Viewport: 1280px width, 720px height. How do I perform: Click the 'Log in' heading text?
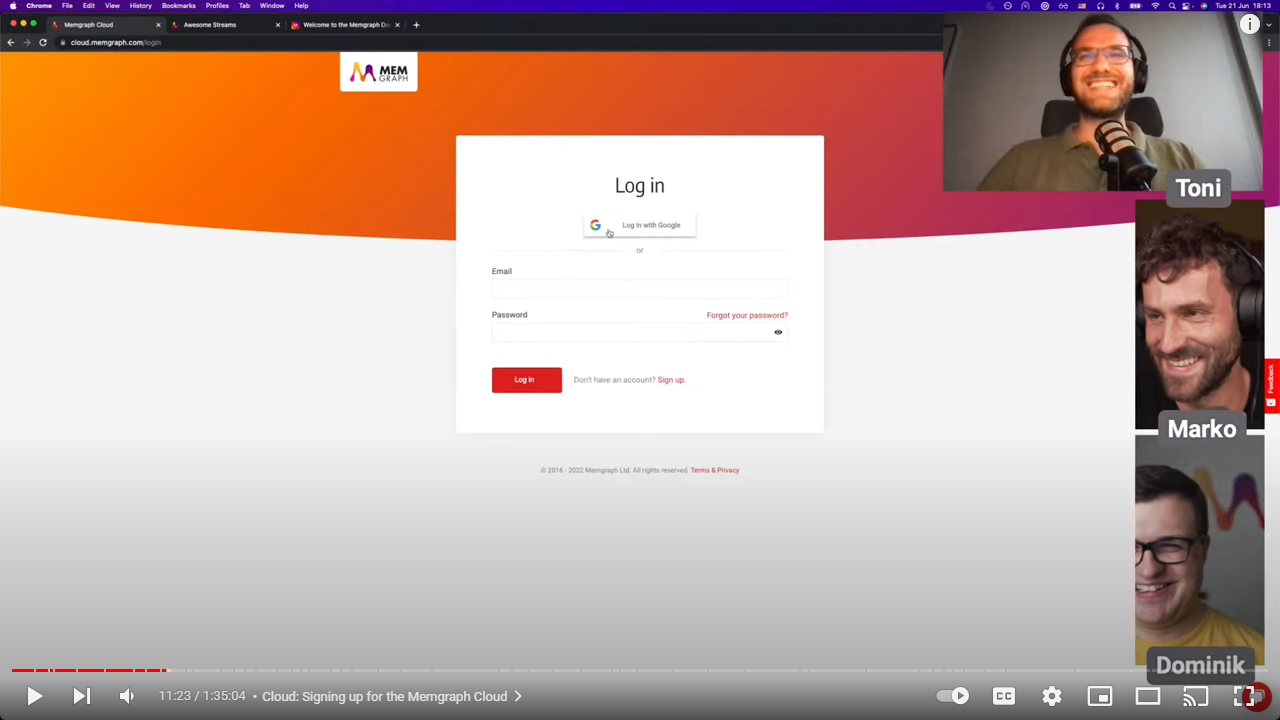tap(640, 186)
